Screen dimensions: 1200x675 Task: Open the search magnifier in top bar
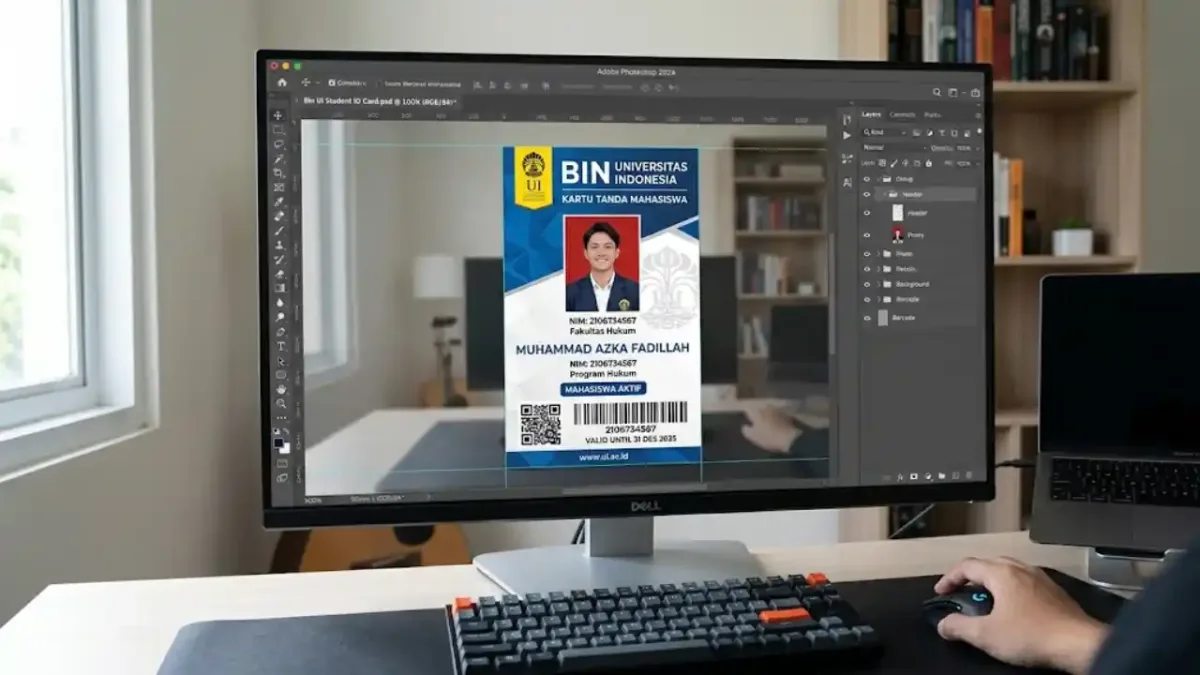tap(937, 92)
